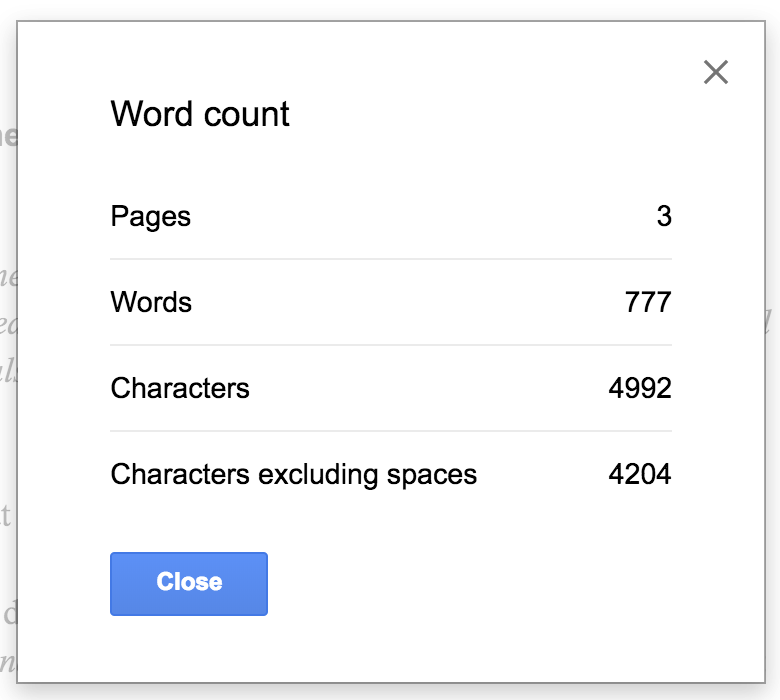
Task: Select the Characters row label
Action: (x=180, y=388)
